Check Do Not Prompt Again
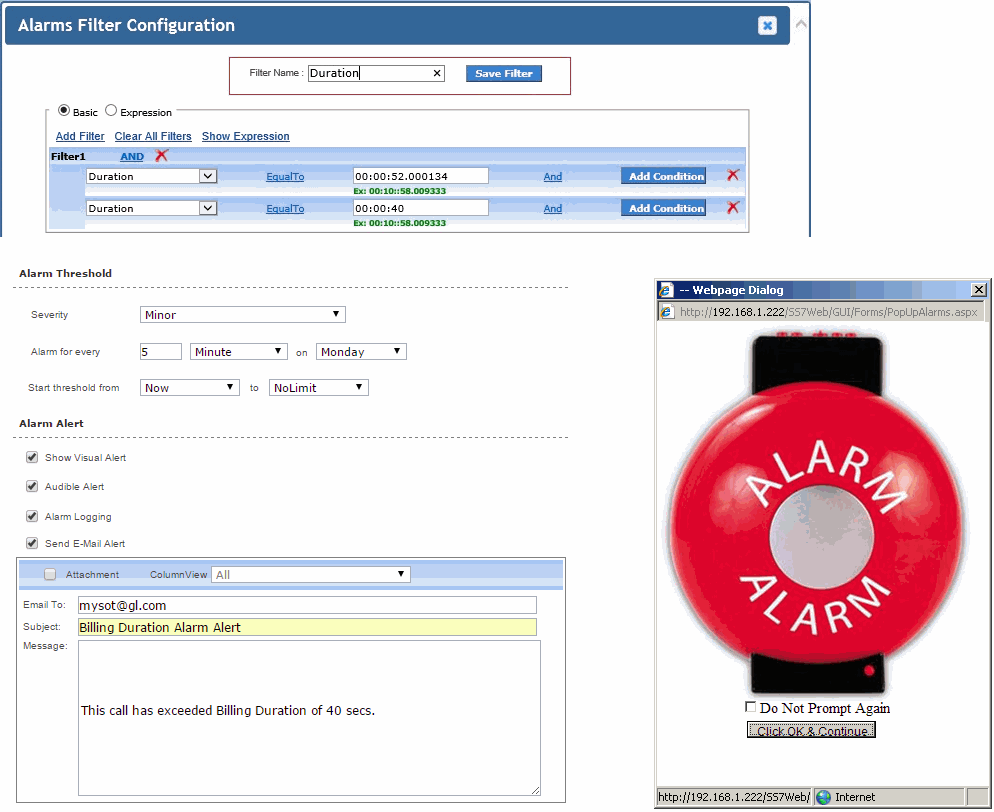Screen dimensions: 994x812 click(751, 707)
